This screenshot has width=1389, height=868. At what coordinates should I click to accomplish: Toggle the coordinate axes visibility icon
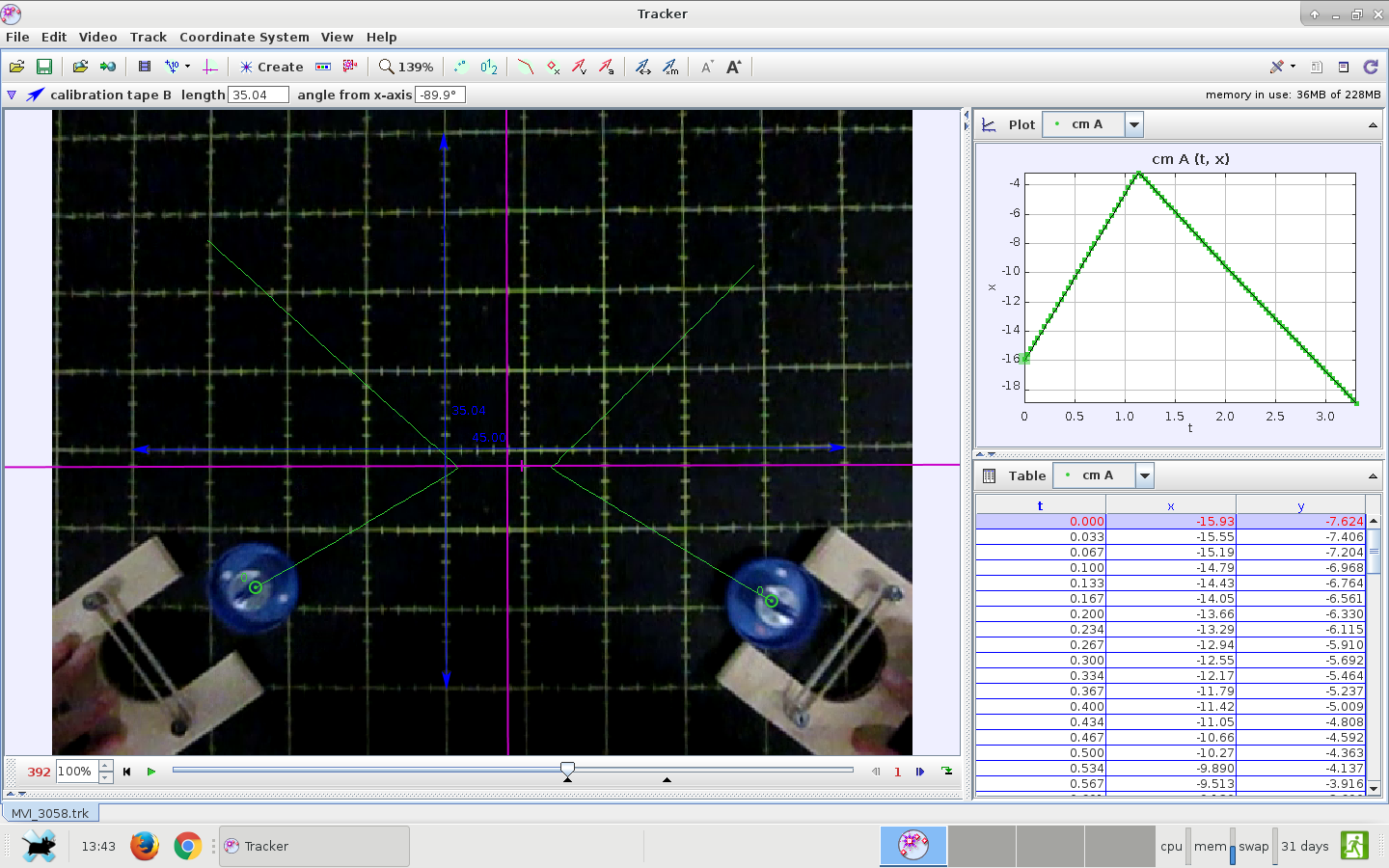(x=209, y=67)
